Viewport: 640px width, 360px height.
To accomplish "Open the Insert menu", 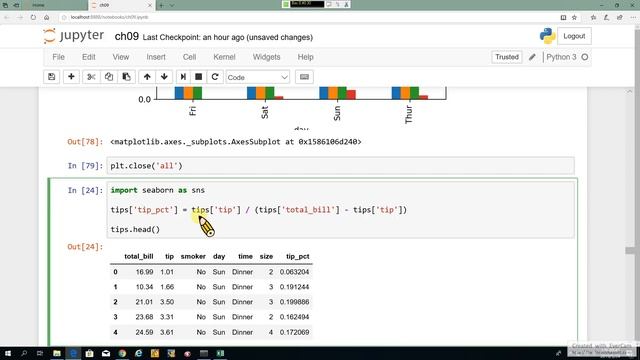I will point(156,57).
